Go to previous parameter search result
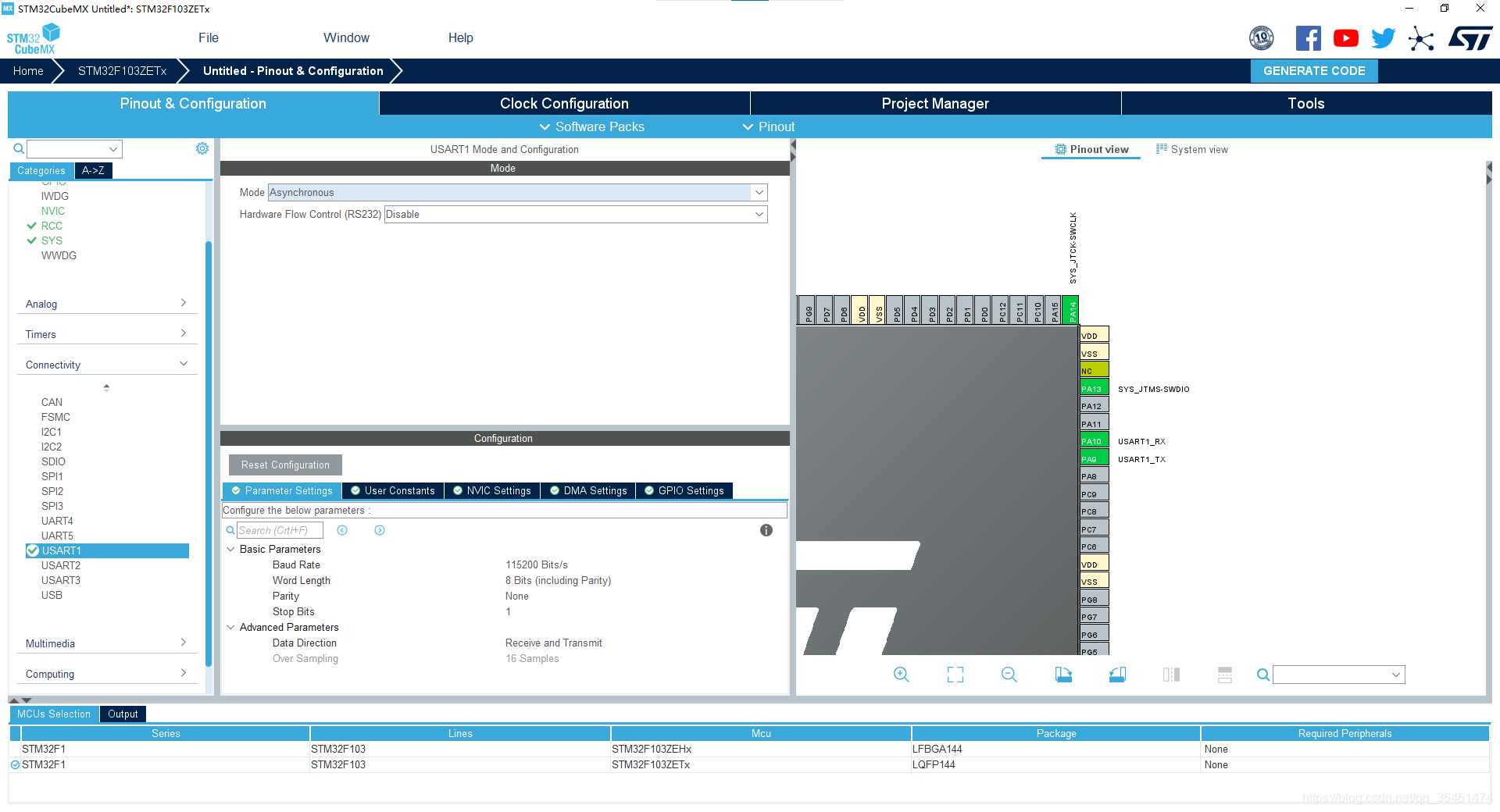Viewport: 1500px width, 812px height. pos(342,530)
